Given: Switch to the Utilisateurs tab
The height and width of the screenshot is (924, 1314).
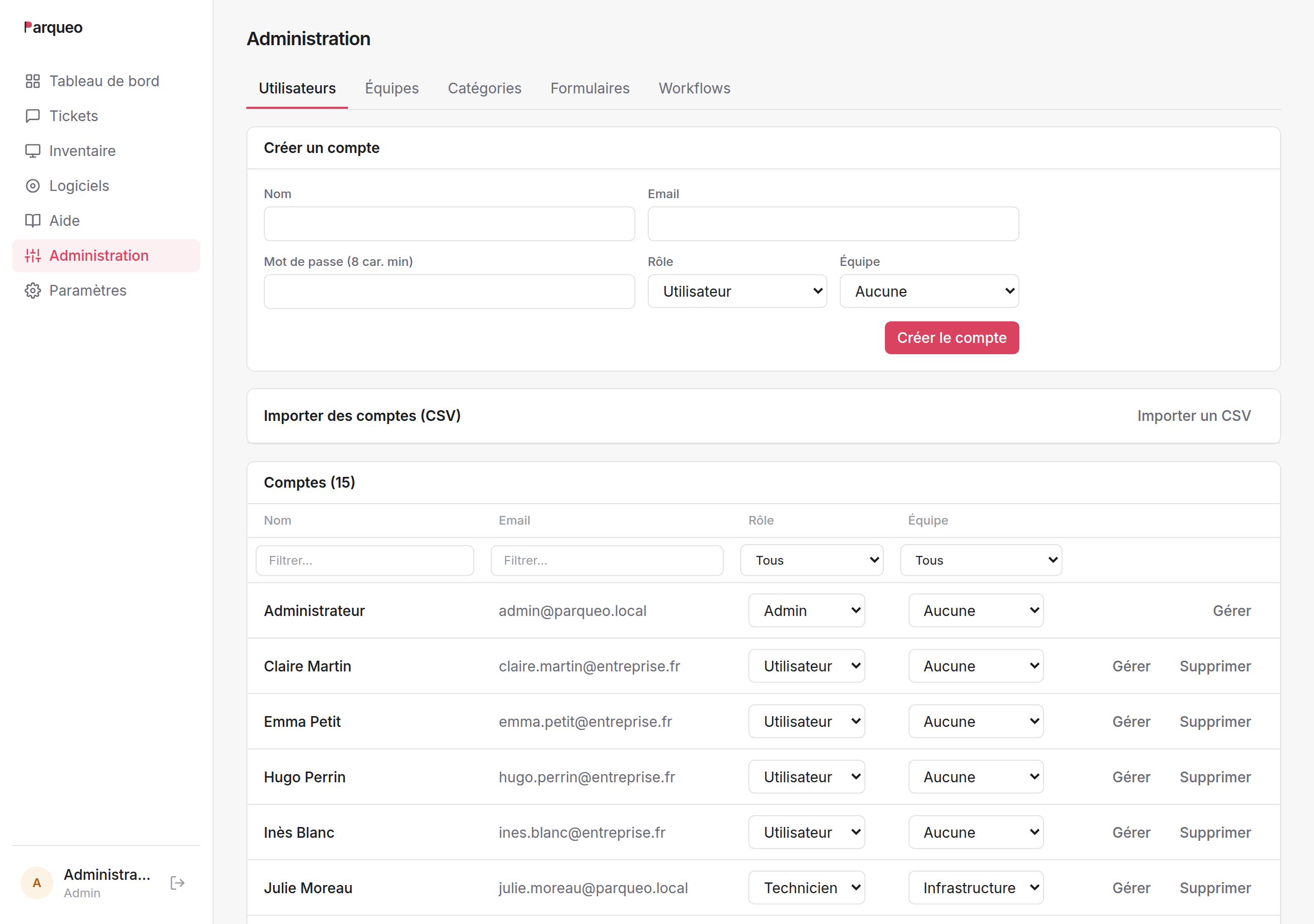Looking at the screenshot, I should pos(297,88).
